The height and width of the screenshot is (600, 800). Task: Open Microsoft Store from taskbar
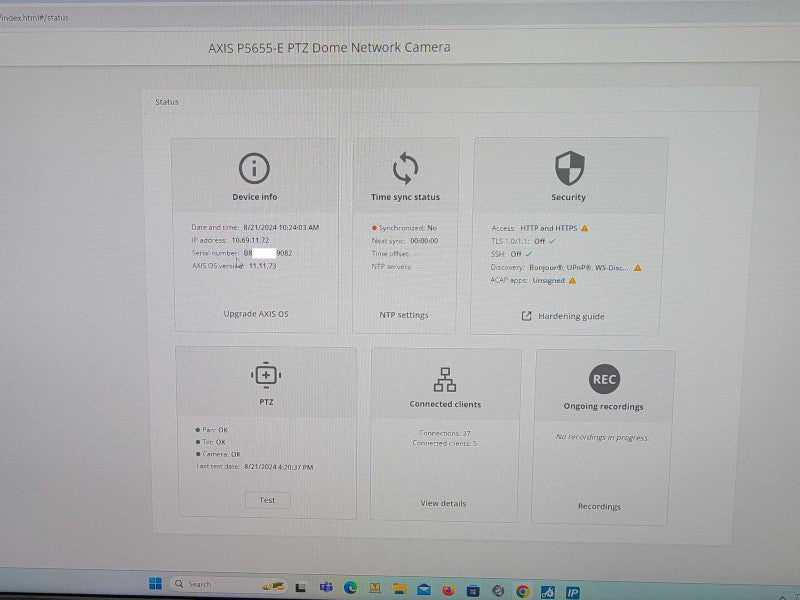(473, 591)
